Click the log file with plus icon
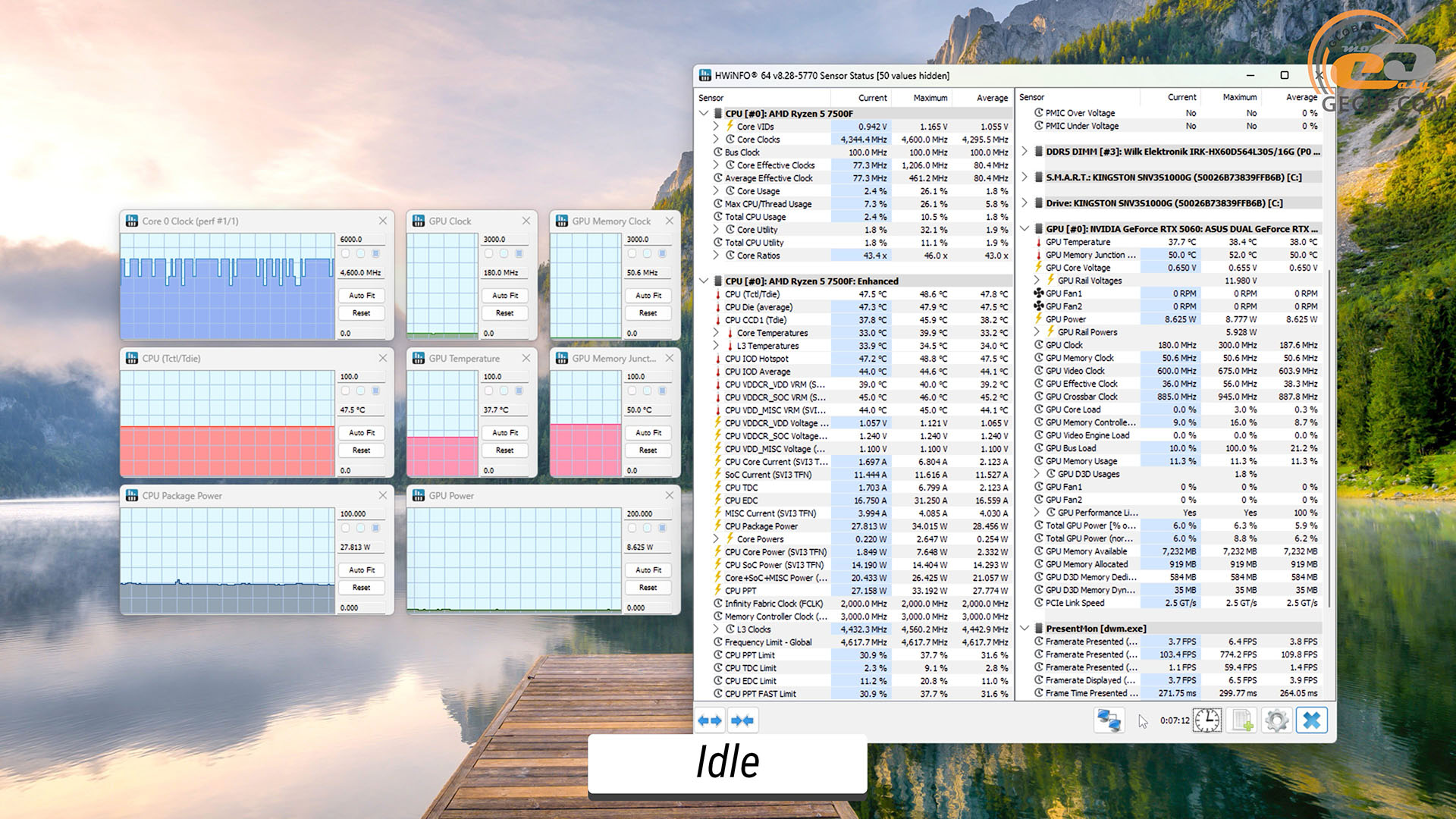This screenshot has height=819, width=1456. tap(1241, 720)
